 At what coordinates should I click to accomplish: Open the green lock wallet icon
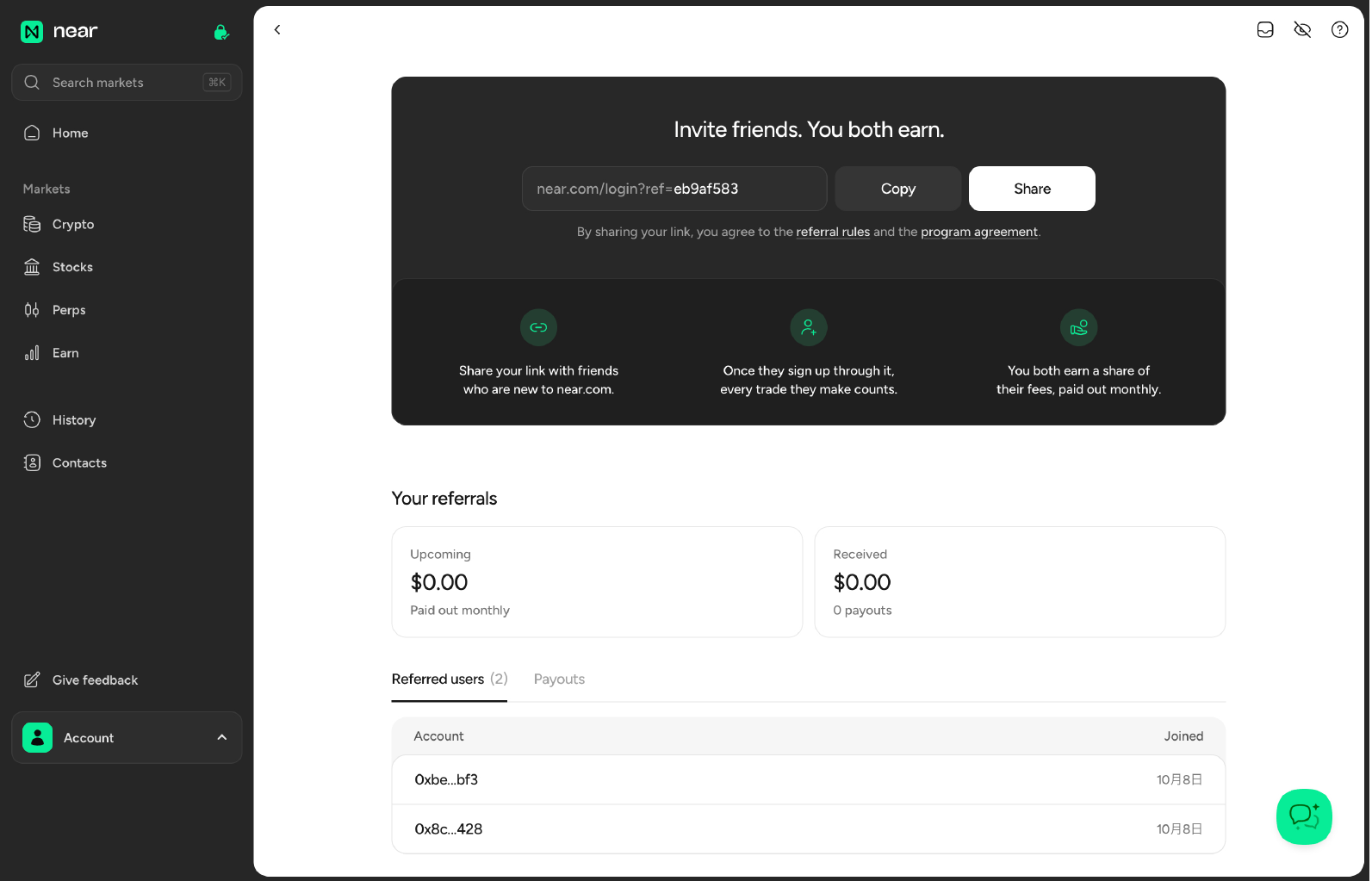(x=221, y=32)
